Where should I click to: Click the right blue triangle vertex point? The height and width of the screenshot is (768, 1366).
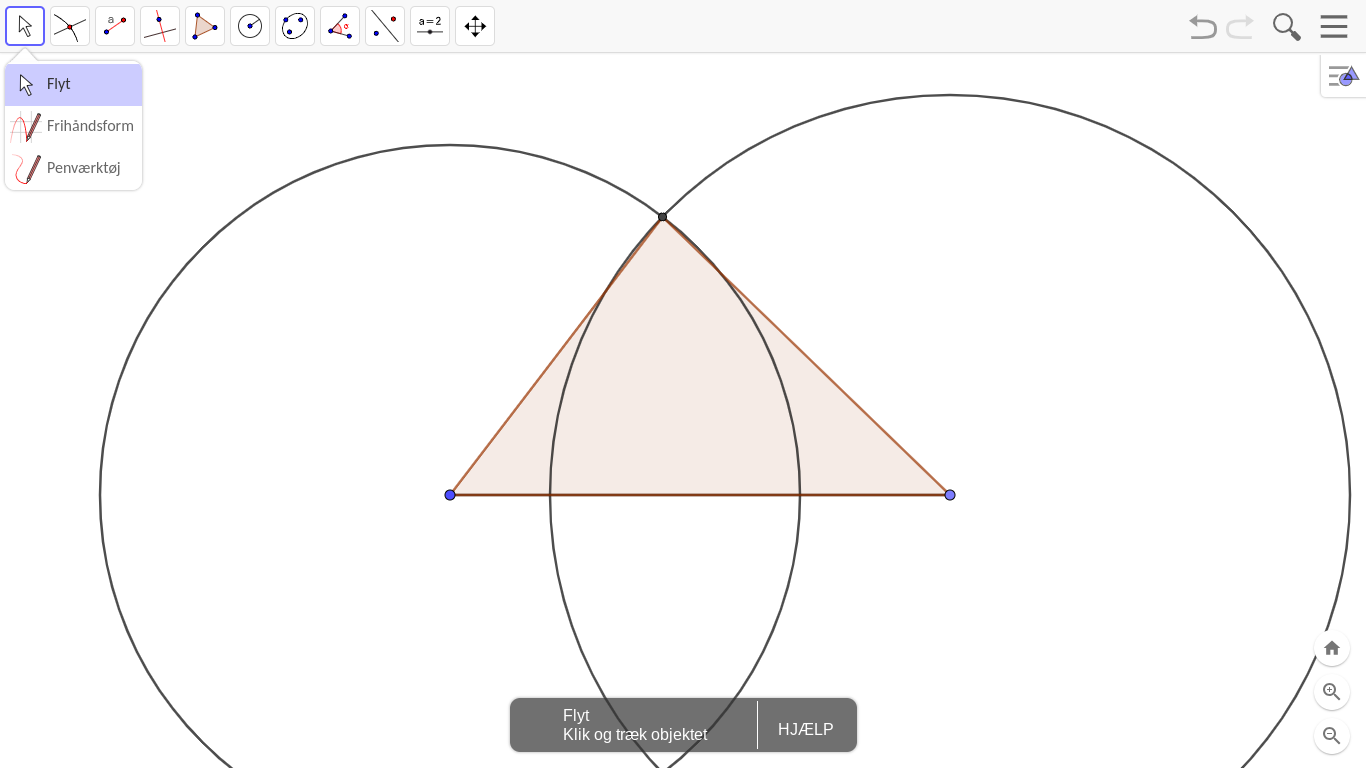950,495
